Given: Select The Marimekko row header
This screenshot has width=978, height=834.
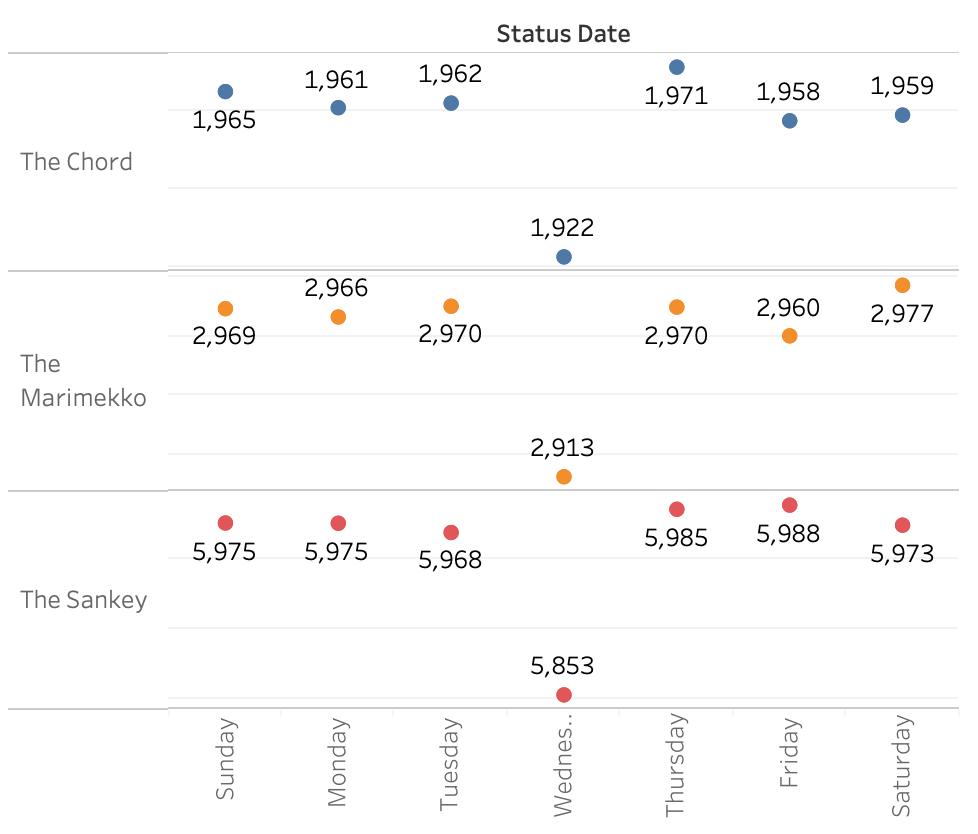Looking at the screenshot, I should 83,381.
